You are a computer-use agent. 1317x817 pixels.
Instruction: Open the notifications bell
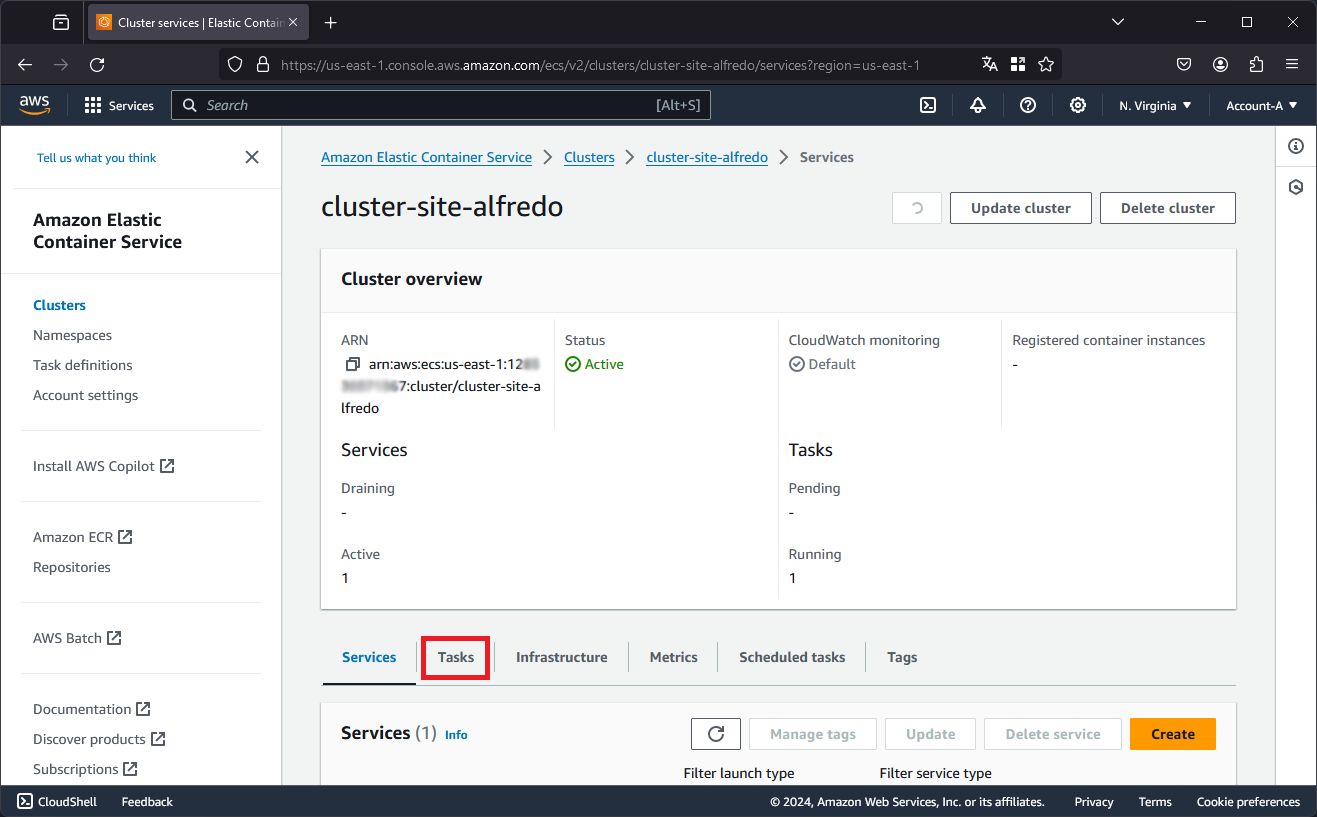click(x=978, y=105)
